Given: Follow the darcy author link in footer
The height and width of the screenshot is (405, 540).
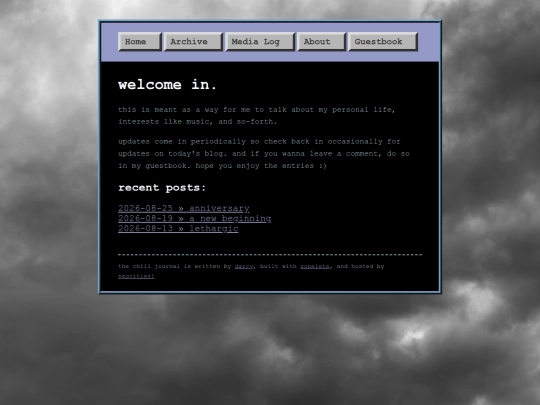Looking at the screenshot, I should [x=244, y=266].
